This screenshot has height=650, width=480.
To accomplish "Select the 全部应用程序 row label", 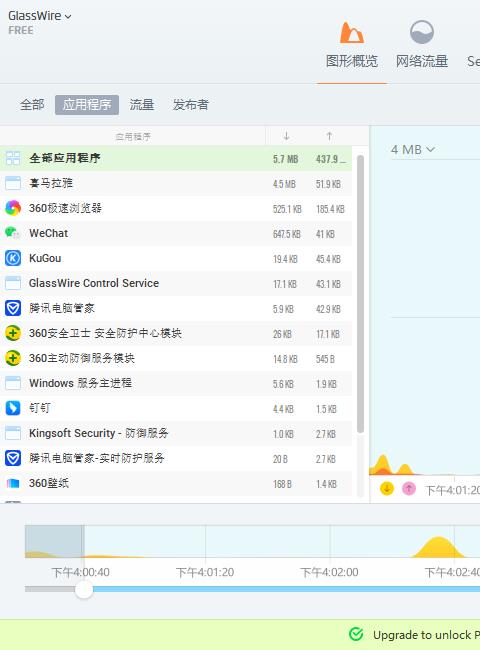I will pyautogui.click(x=65, y=158).
